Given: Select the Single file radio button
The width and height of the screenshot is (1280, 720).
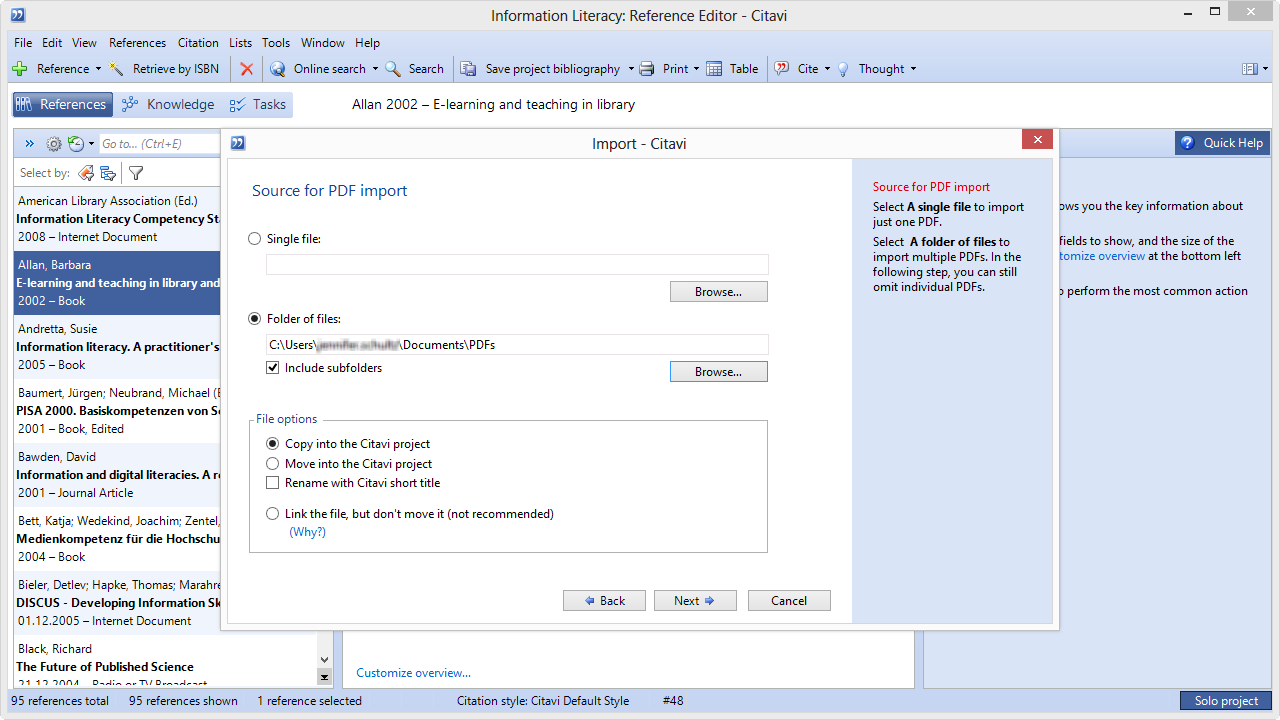Looking at the screenshot, I should point(255,239).
